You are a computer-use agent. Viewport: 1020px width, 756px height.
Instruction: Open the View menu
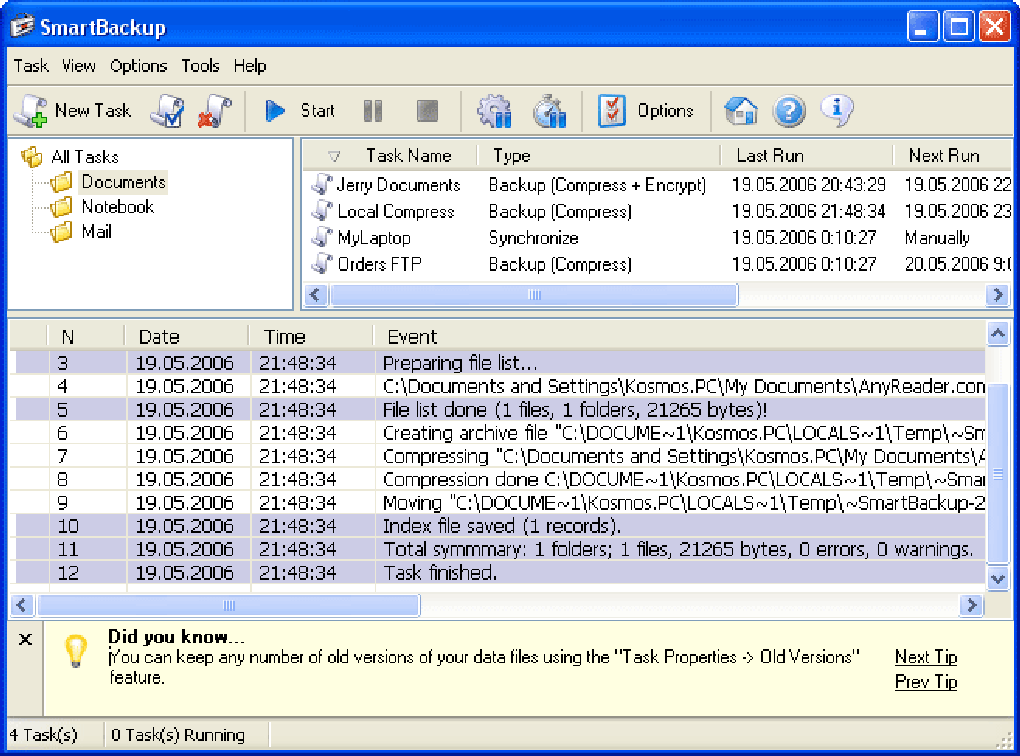tap(79, 66)
